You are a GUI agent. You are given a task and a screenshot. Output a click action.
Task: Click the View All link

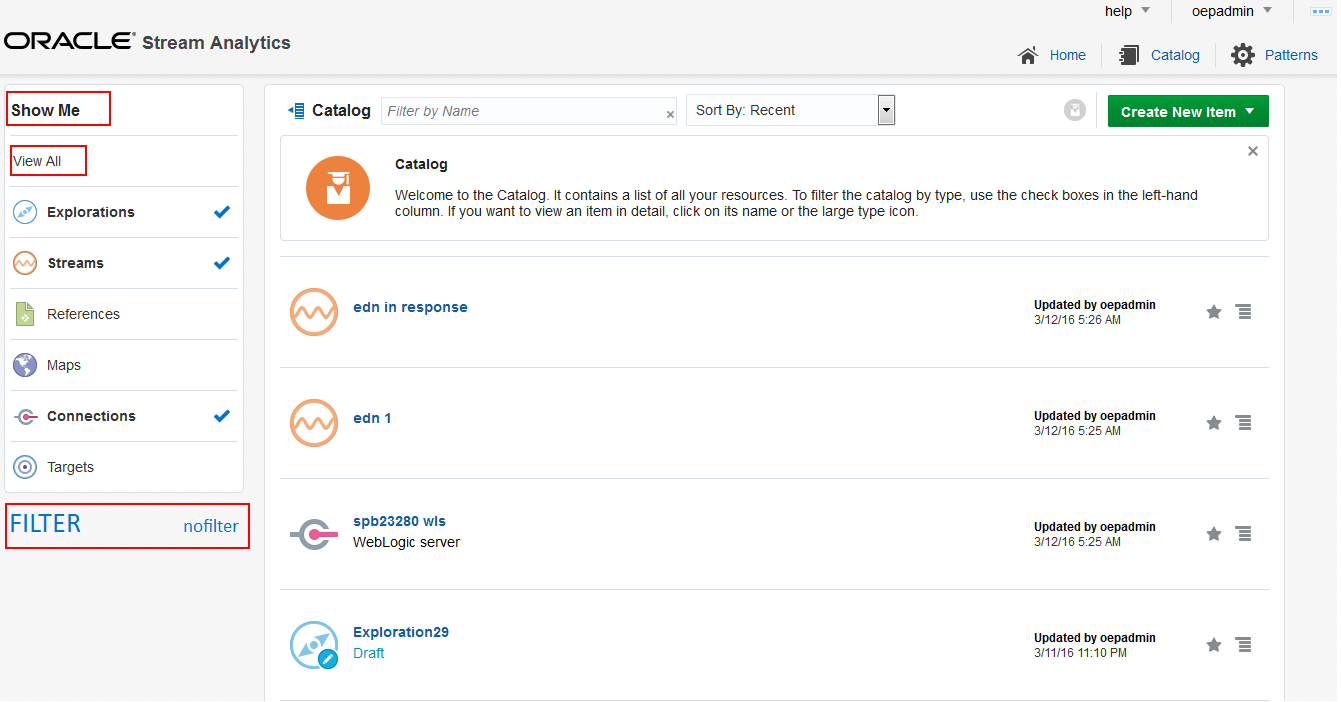pos(37,161)
